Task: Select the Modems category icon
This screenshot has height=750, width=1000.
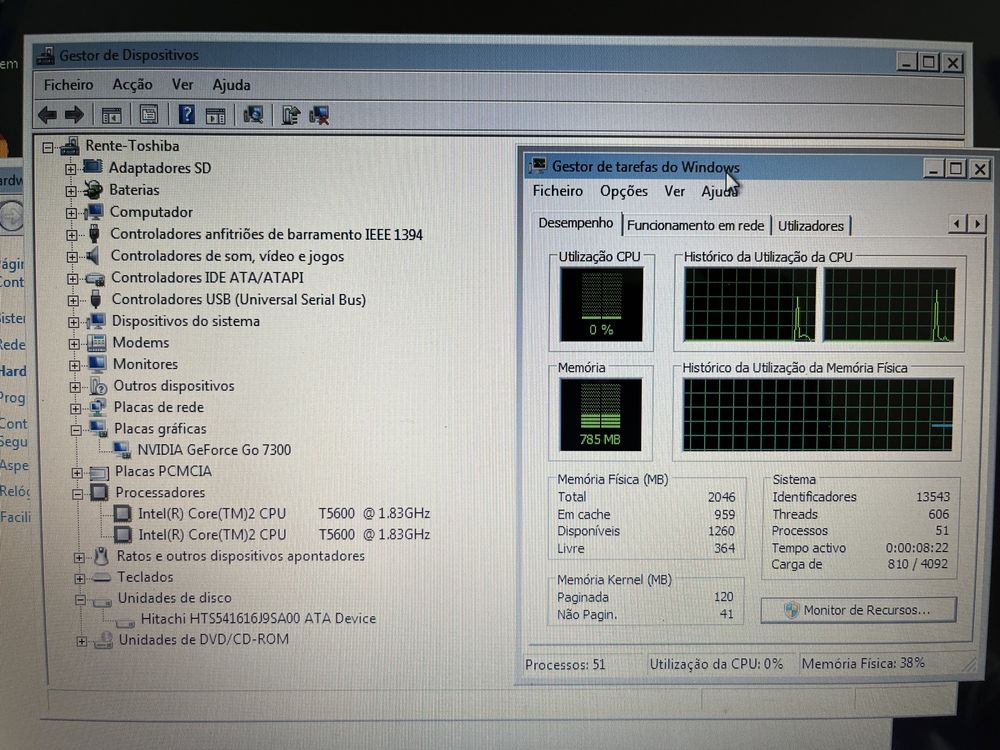Action: [96, 342]
